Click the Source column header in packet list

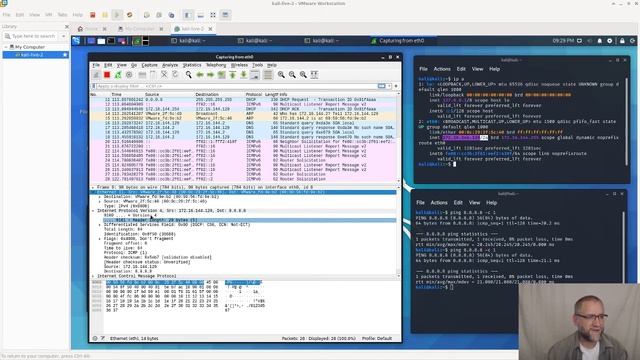click(x=152, y=94)
